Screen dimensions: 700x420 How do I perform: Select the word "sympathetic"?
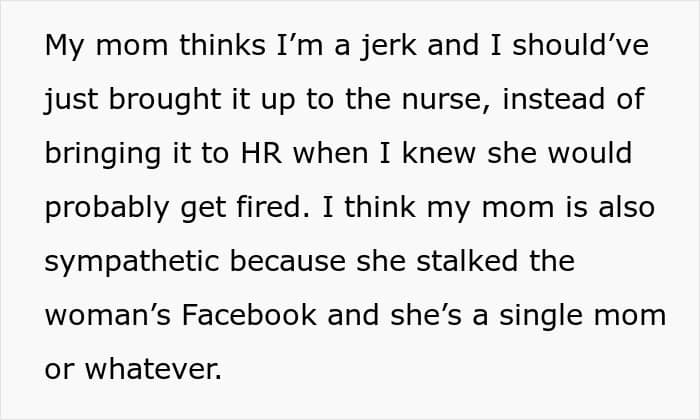pyautogui.click(x=132, y=262)
